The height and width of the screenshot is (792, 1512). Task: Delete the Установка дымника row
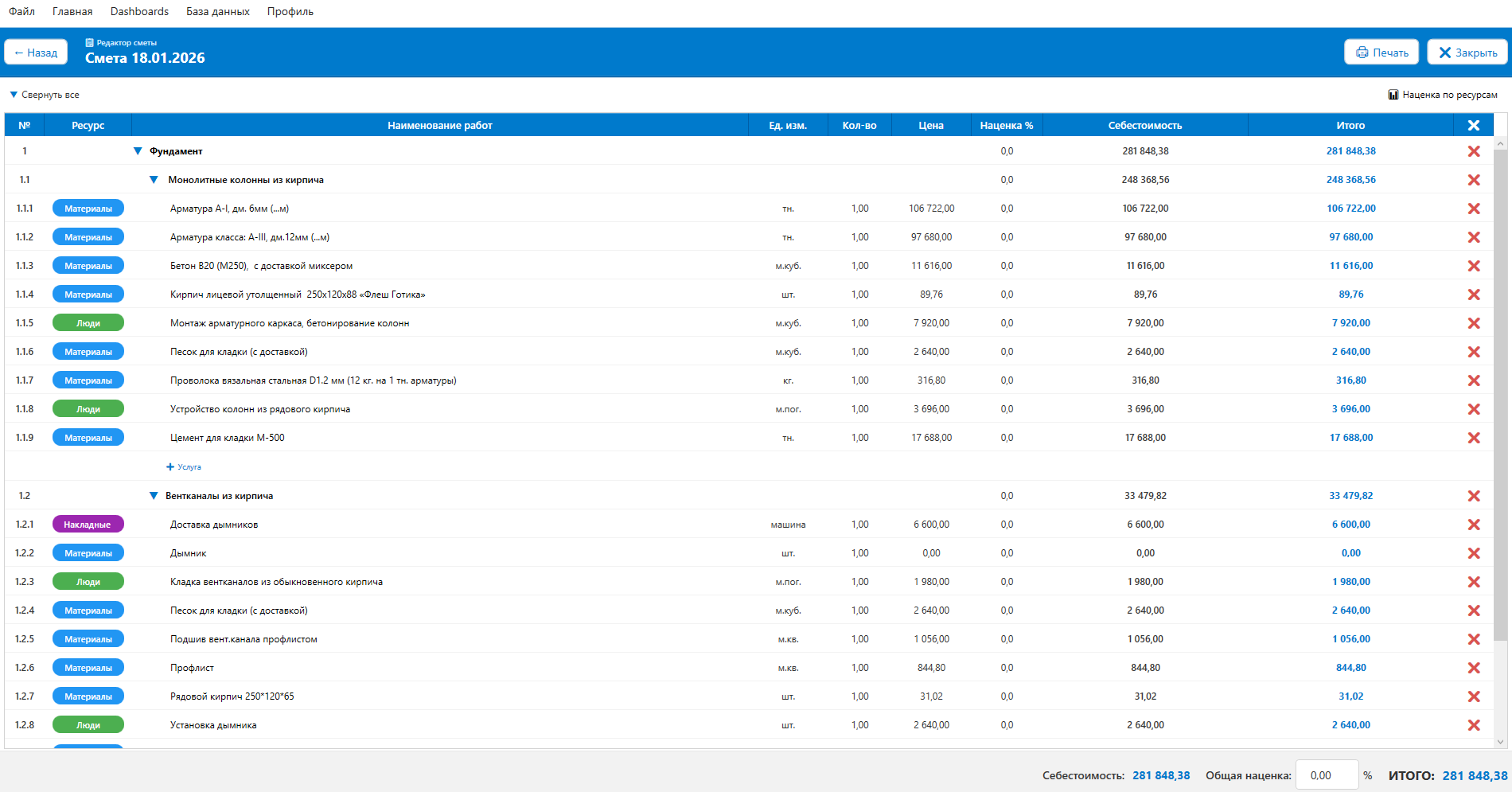1474,725
